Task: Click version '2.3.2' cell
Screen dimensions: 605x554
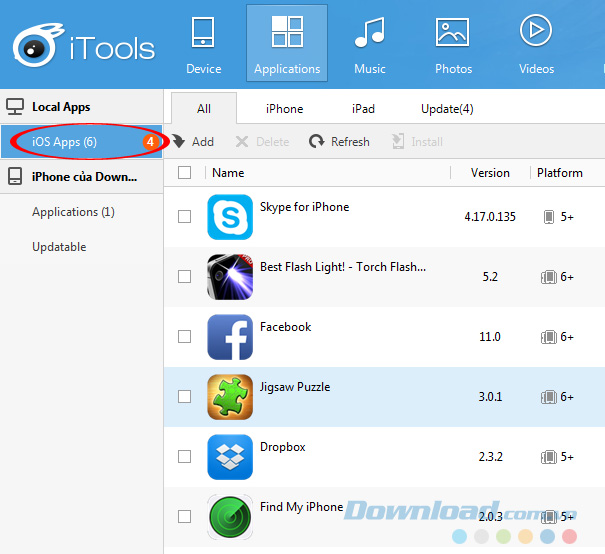Action: (490, 457)
